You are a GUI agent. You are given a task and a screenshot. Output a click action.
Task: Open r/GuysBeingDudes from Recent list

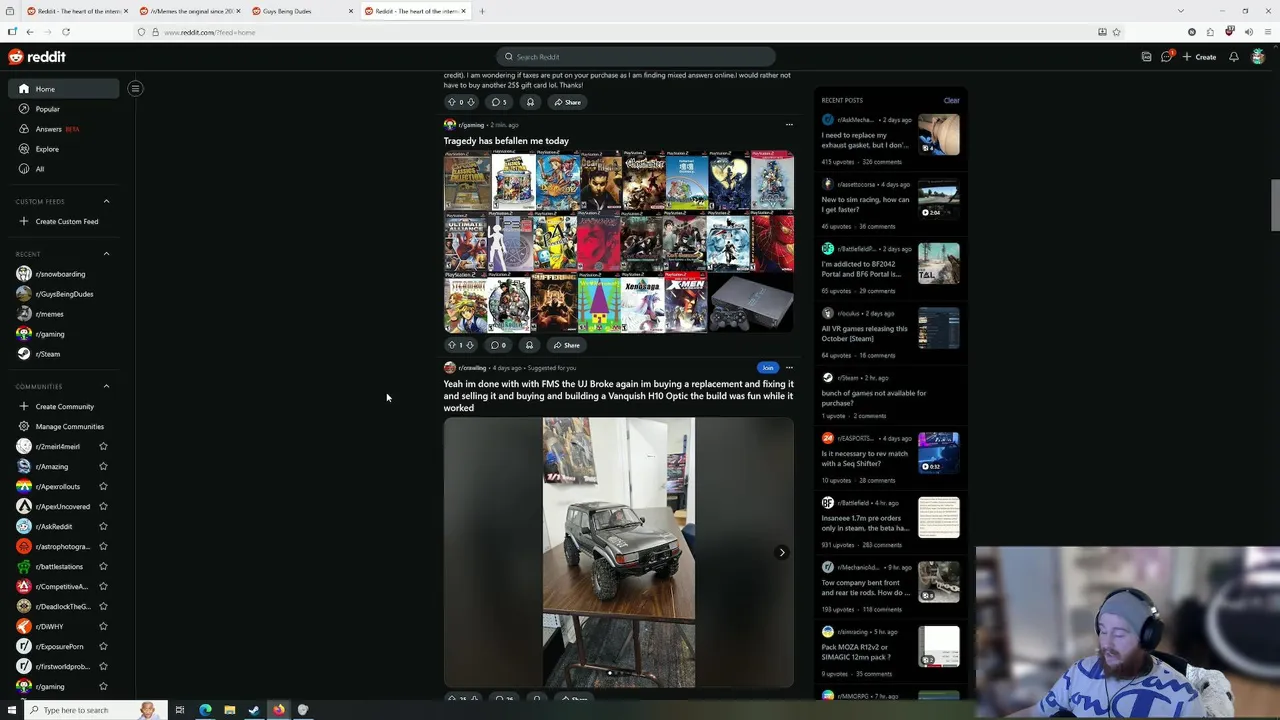[64, 294]
